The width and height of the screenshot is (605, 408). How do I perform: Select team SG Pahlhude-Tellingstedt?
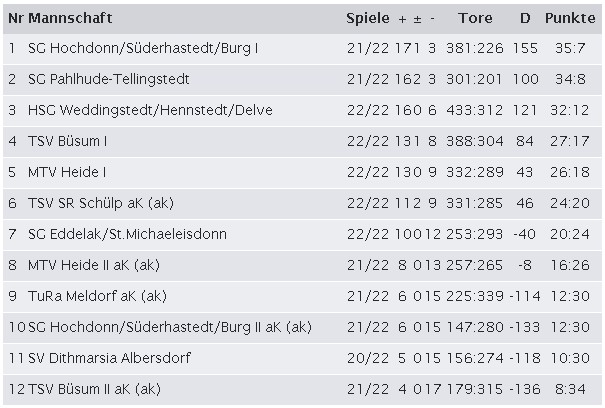[108, 79]
